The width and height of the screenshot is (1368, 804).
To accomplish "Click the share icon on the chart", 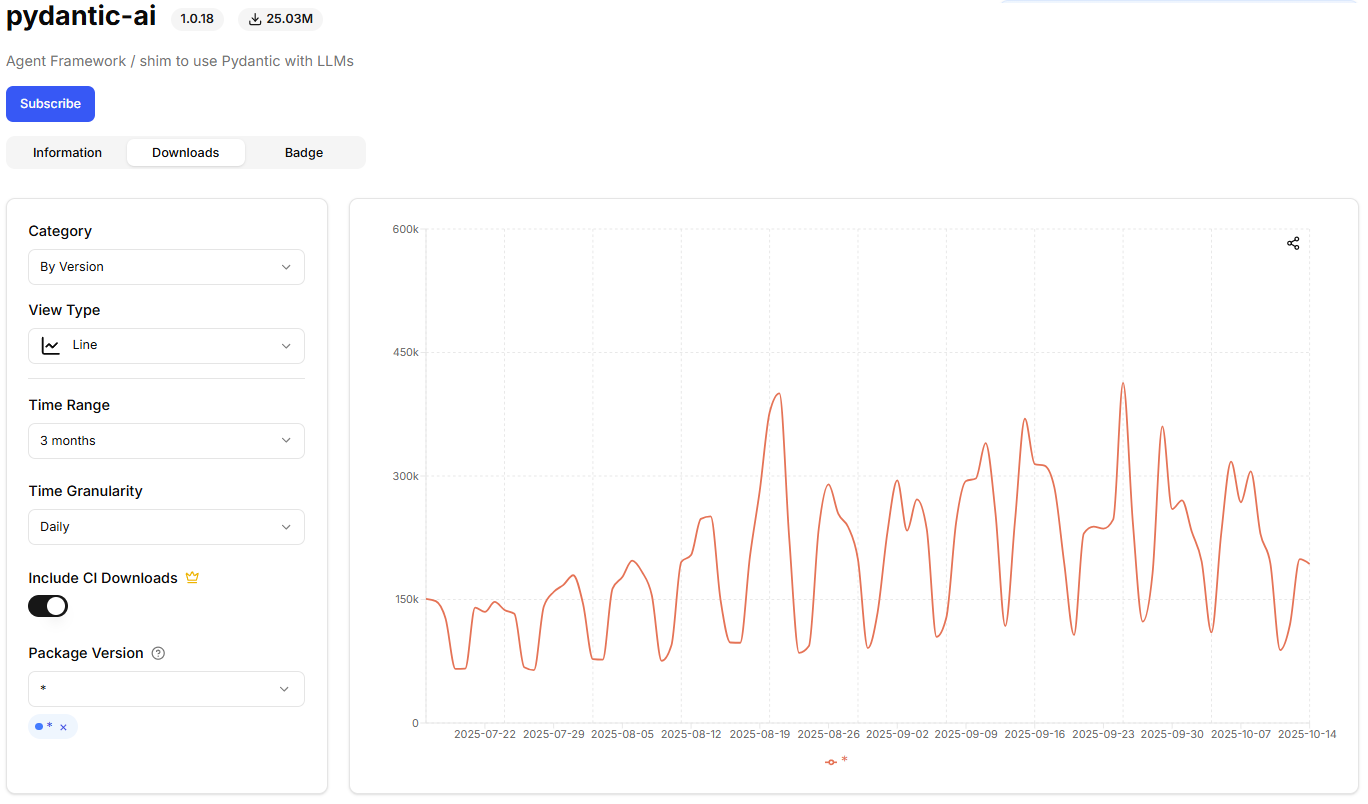I will [x=1293, y=243].
